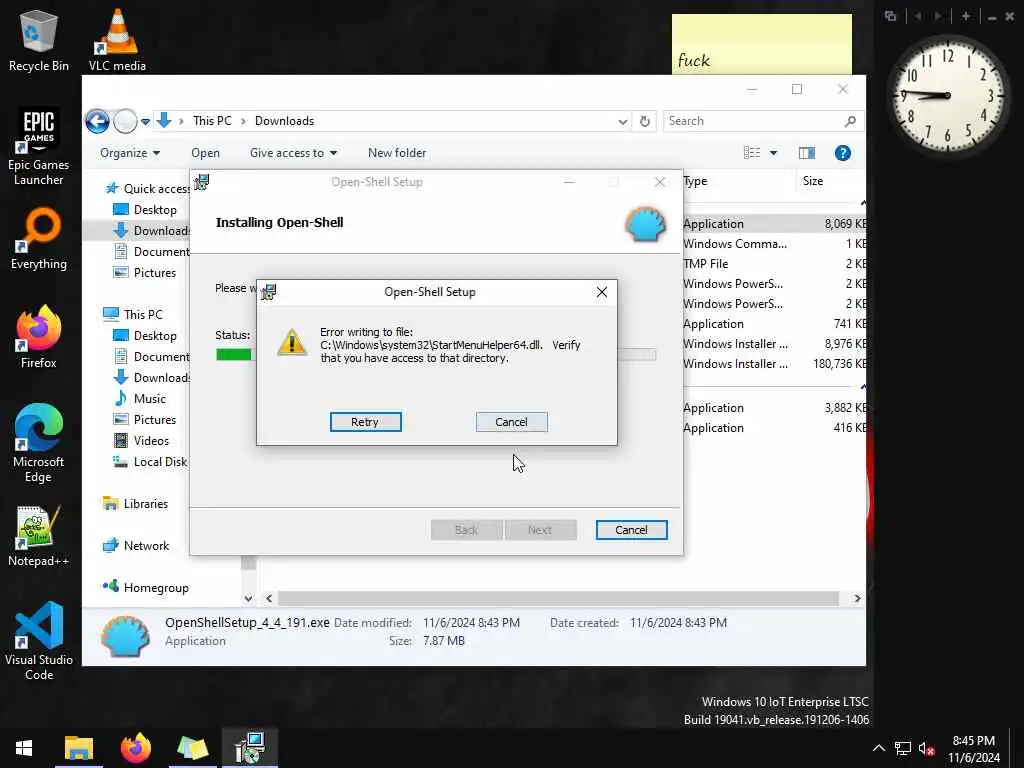Open Firefox from the taskbar
Viewport: 1024px width, 768px height.
pos(136,748)
